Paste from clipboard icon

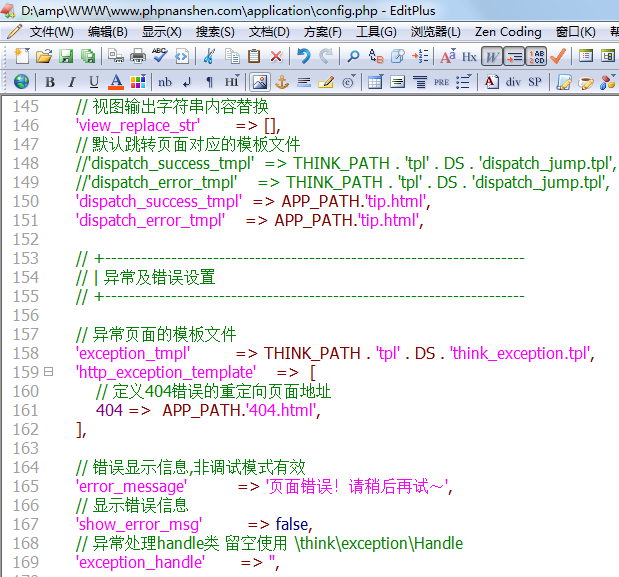pos(254,56)
